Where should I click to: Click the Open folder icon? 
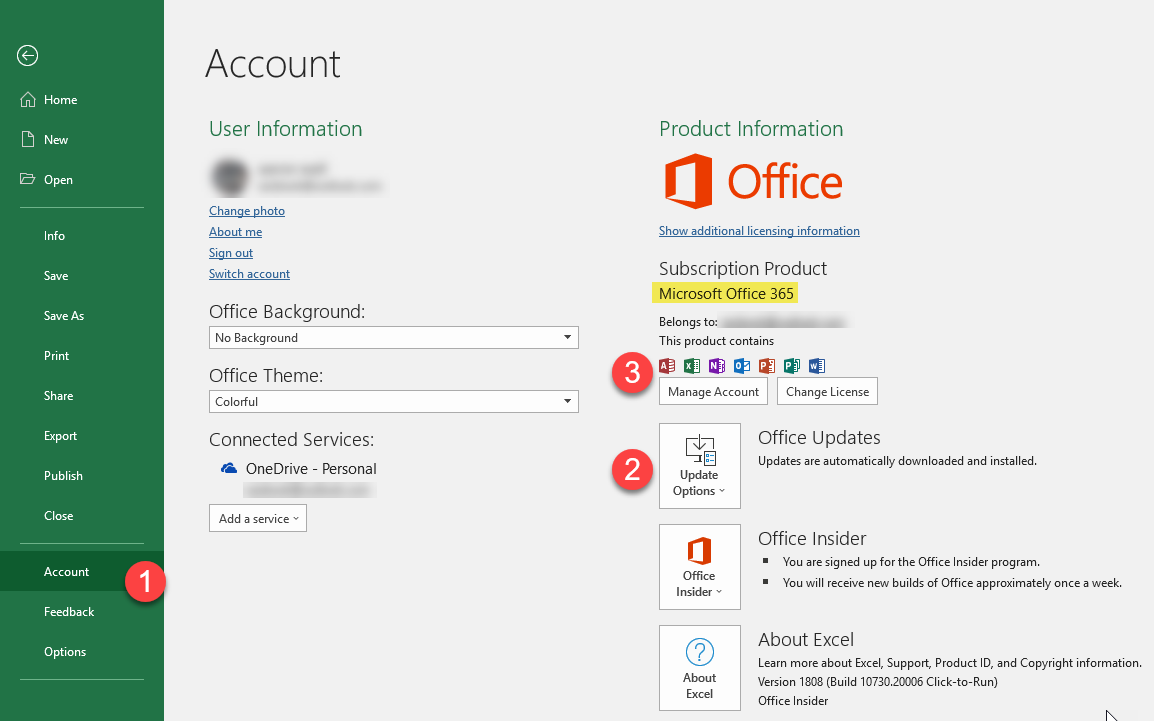click(x=27, y=179)
